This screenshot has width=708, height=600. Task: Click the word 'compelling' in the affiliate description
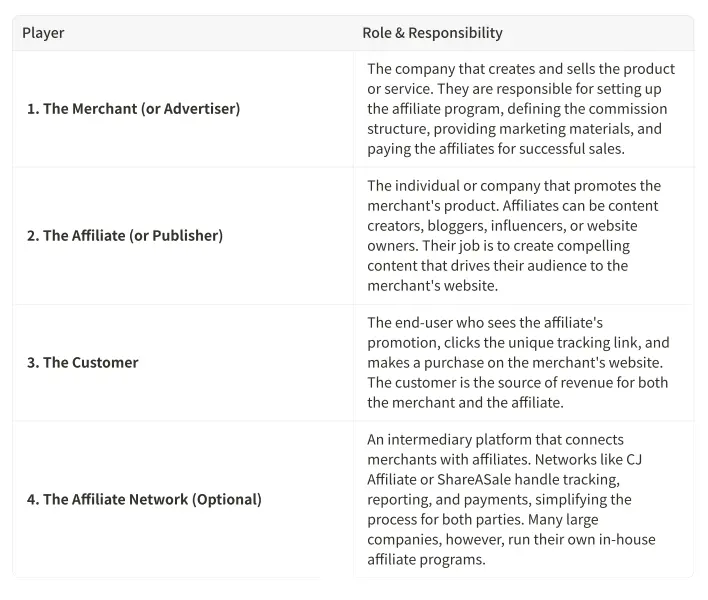(593, 245)
